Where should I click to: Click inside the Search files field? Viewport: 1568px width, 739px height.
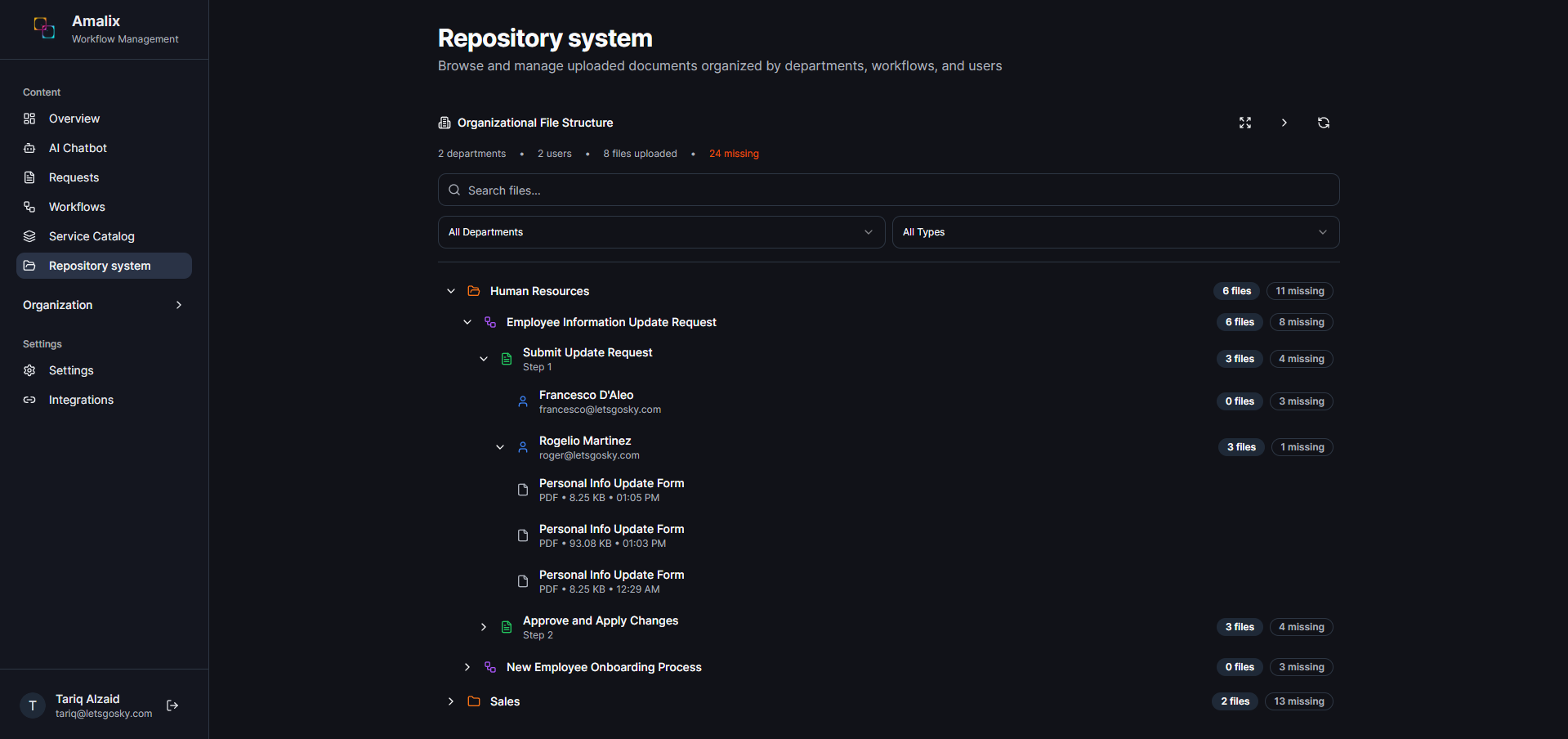[x=888, y=190]
